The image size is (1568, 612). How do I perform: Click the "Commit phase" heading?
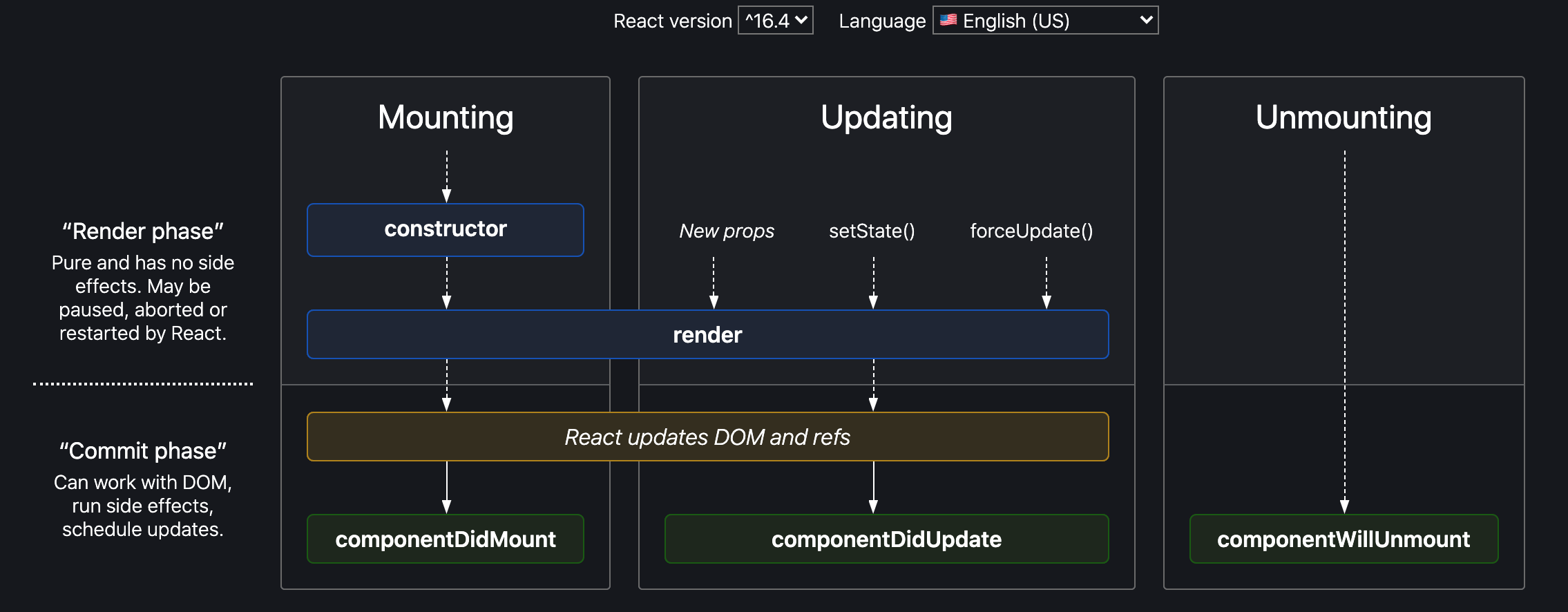[143, 451]
